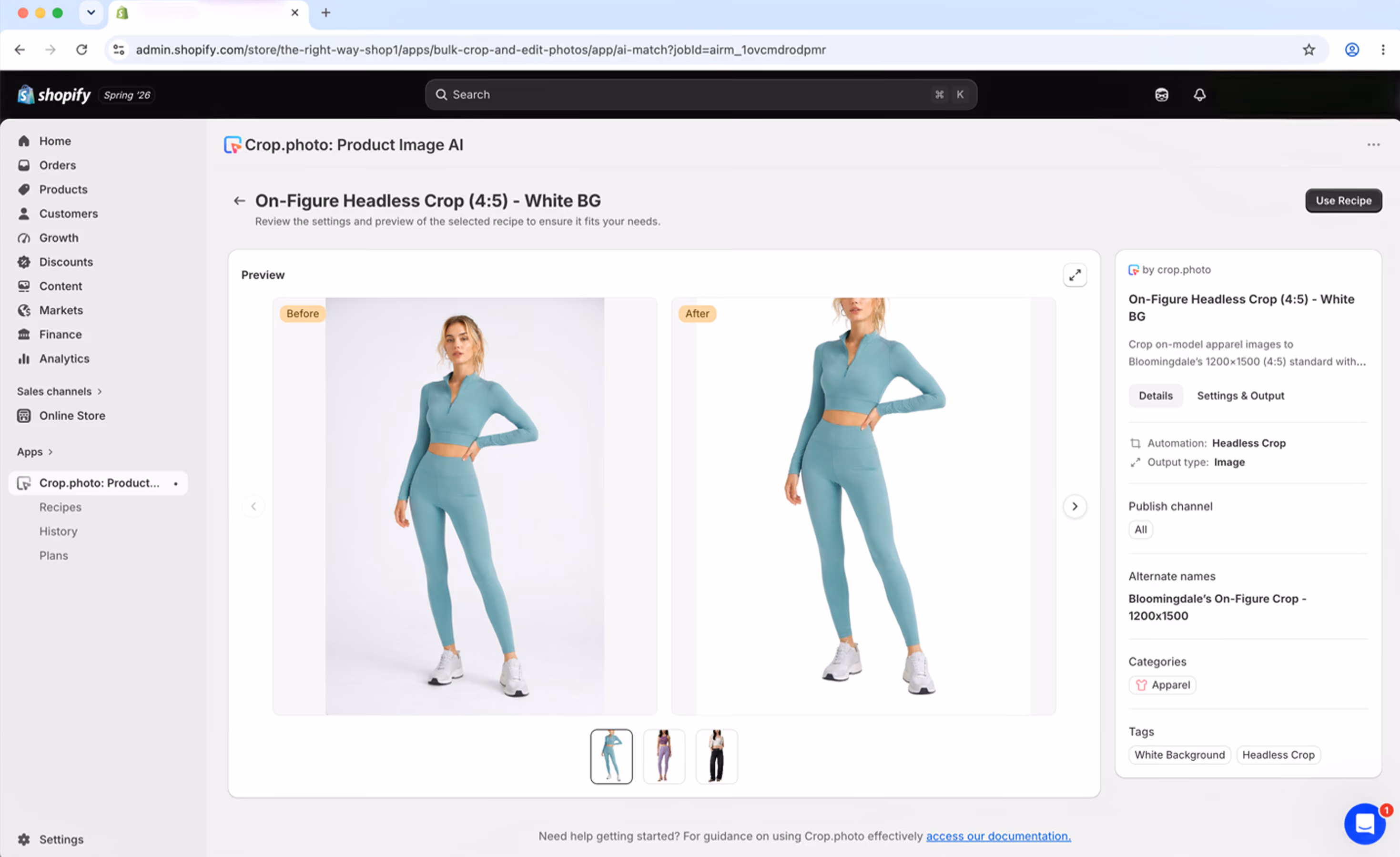The width and height of the screenshot is (1400, 857).
Task: Click the site information icon
Action: 119,50
